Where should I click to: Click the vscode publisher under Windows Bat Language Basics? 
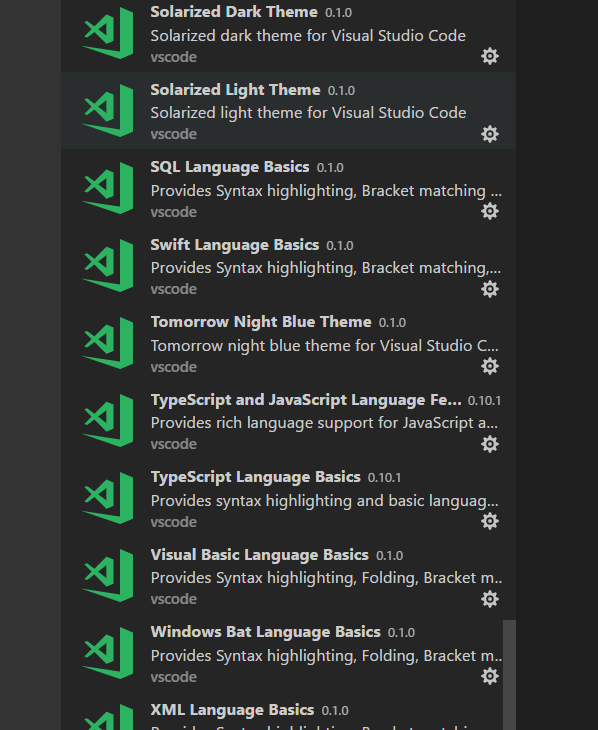173,677
